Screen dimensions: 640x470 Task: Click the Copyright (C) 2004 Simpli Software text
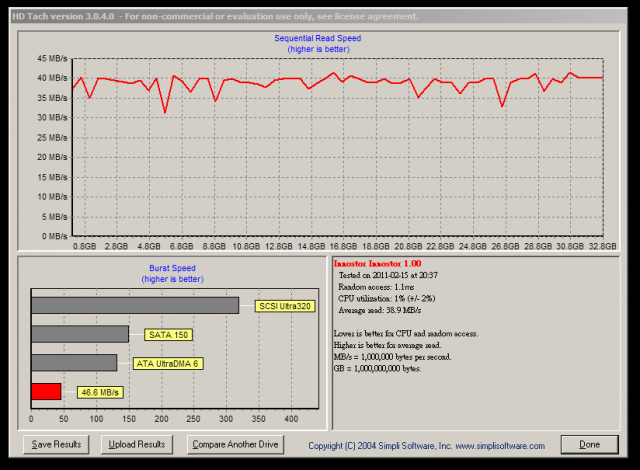380,446
